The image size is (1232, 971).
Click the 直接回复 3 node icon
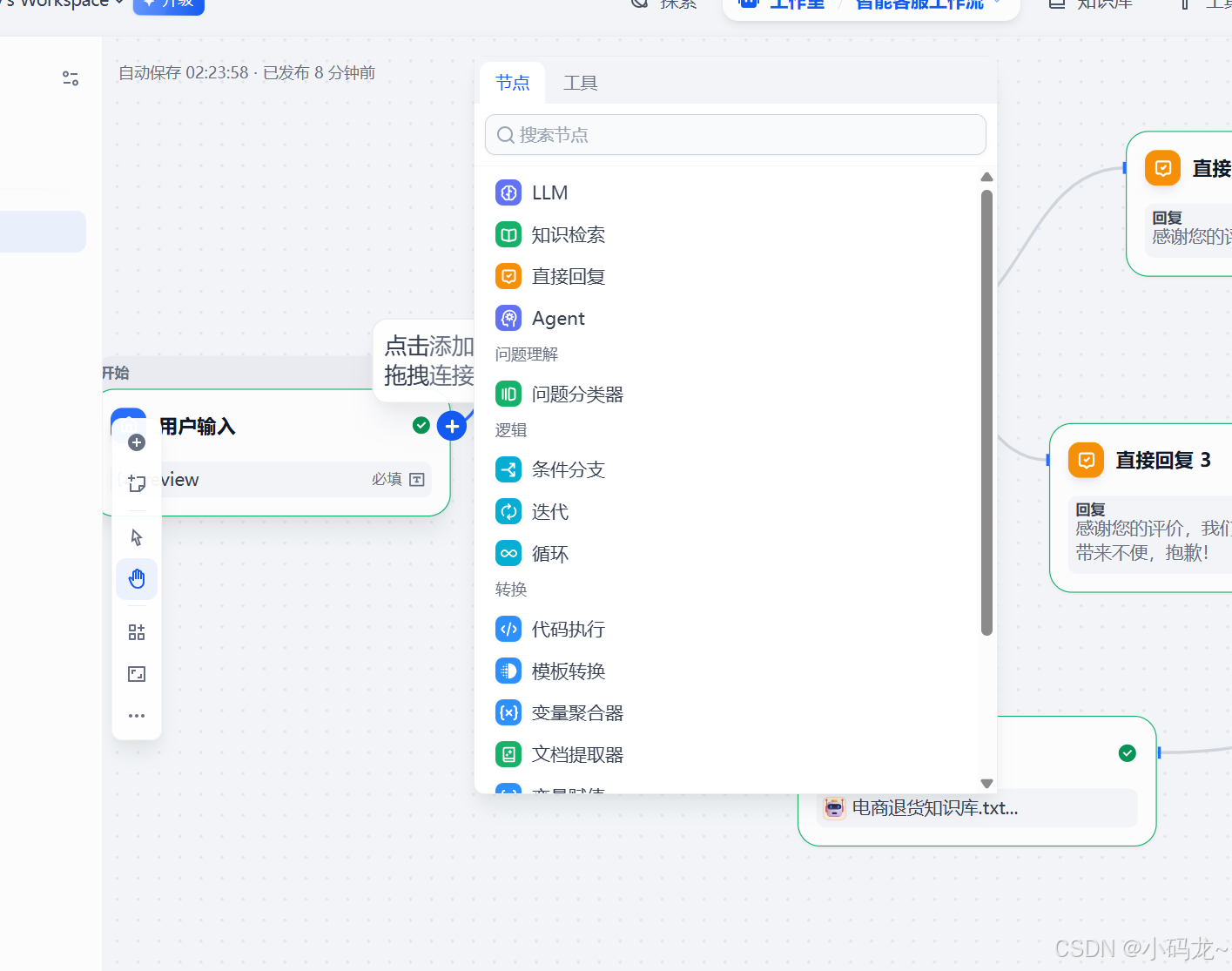(x=1086, y=460)
